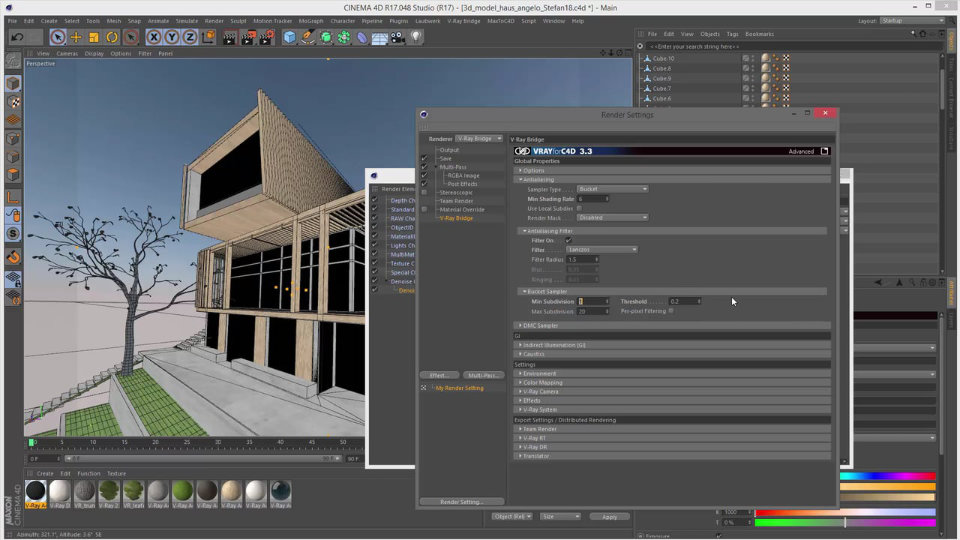Open the MoGraph menu
Screen dimensions: 960x540
point(310,21)
